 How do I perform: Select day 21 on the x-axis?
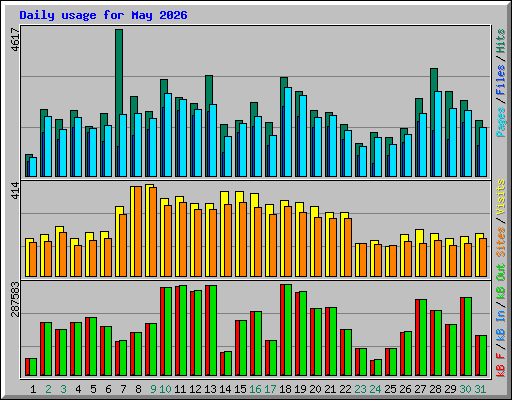pos(330,389)
